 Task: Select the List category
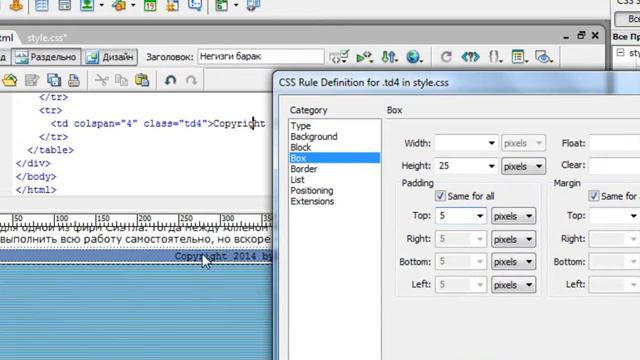[x=298, y=180]
